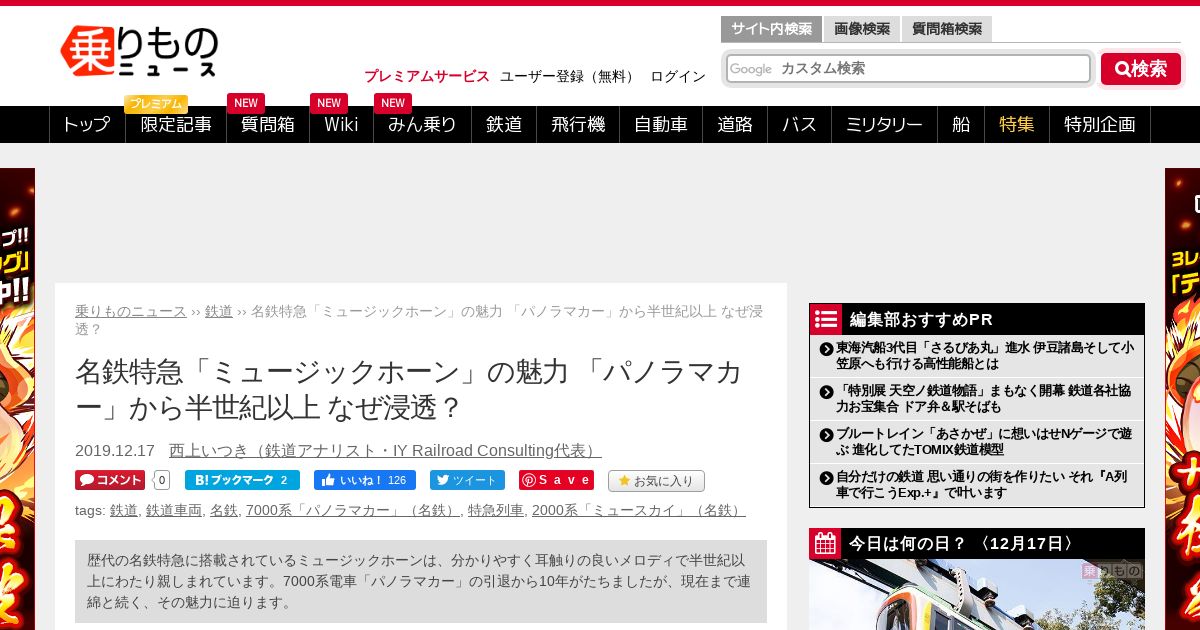1200x630 pixels.
Task: Open the ブルートレイン「あさかぜ」 article link
Action: (985, 442)
